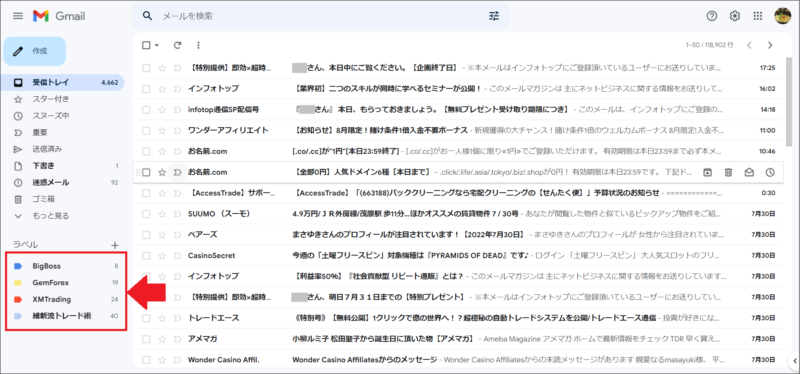Click the メールを検索 search field

point(321,16)
